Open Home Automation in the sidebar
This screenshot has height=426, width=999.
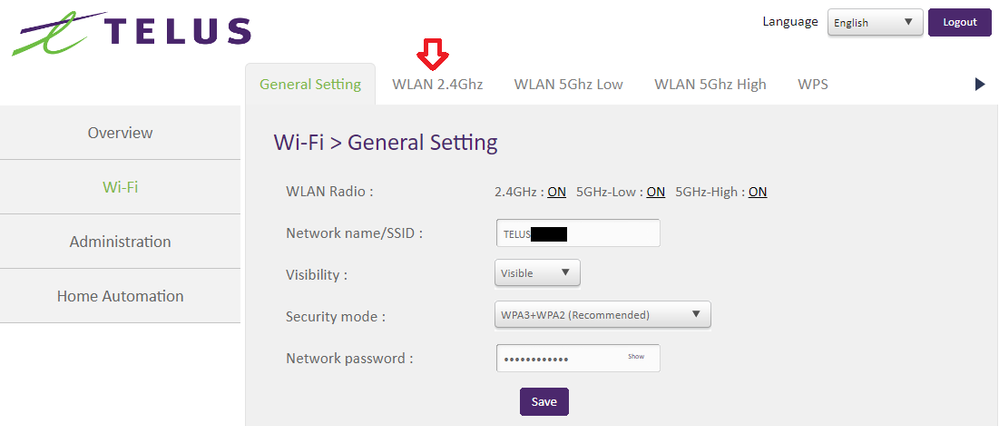click(x=120, y=296)
